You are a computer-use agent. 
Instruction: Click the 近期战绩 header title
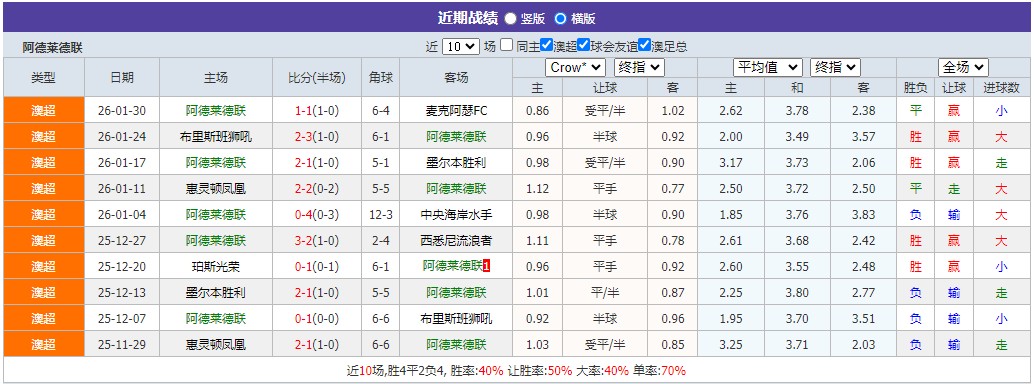point(468,18)
